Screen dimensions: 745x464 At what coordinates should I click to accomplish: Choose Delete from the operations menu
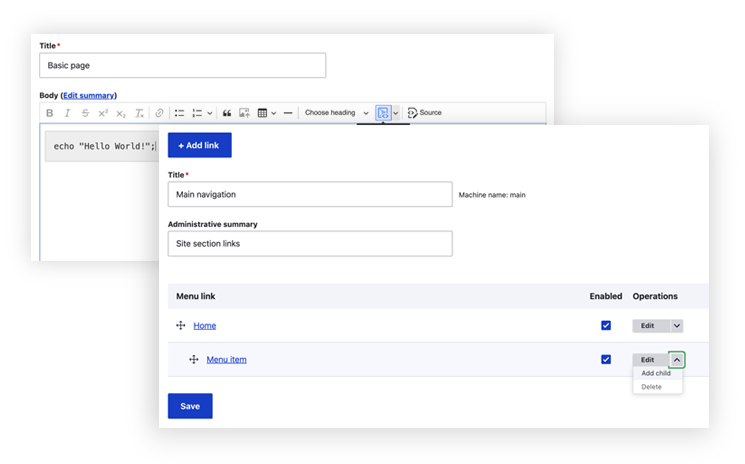click(x=652, y=387)
